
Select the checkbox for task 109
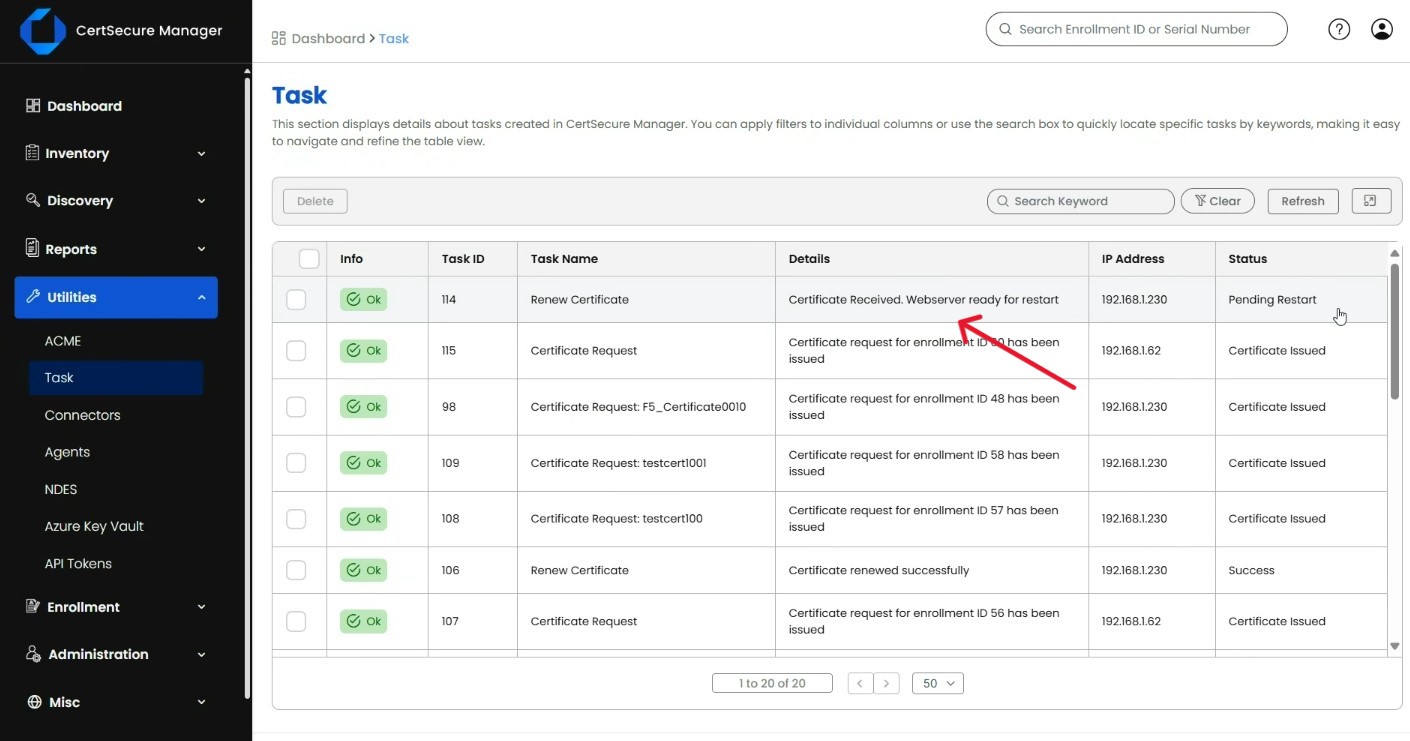click(x=296, y=463)
